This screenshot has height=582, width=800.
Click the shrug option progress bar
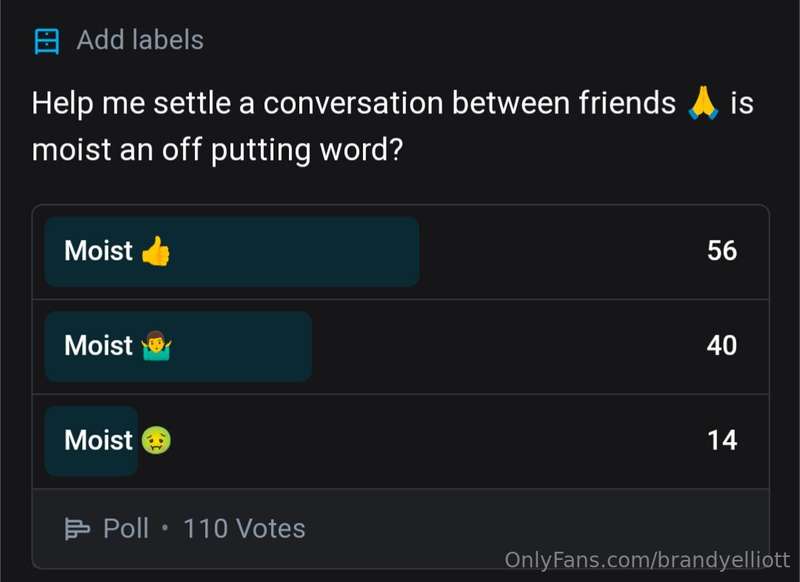coord(178,346)
